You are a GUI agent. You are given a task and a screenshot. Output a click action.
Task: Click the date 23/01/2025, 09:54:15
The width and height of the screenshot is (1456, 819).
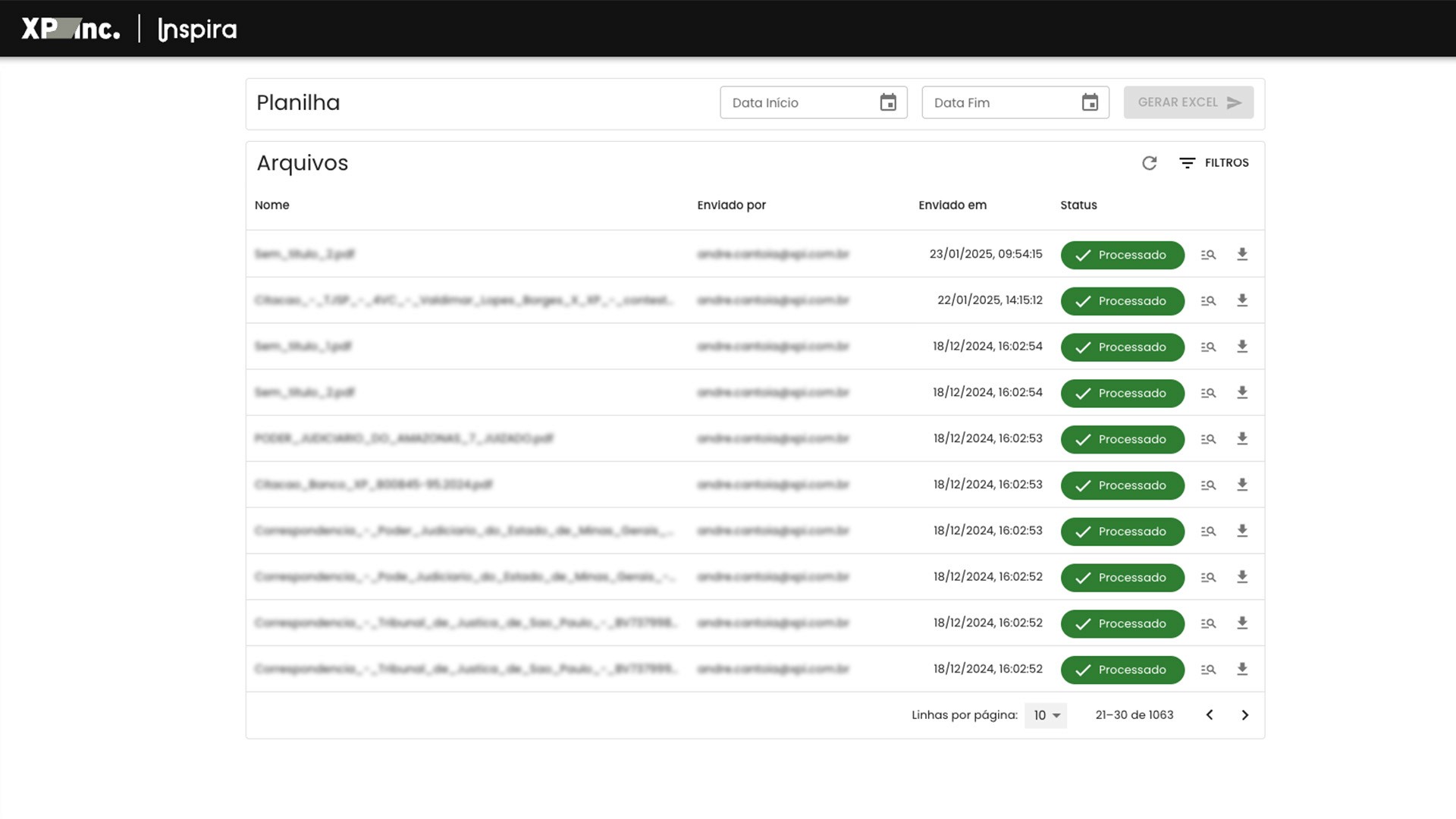986,254
